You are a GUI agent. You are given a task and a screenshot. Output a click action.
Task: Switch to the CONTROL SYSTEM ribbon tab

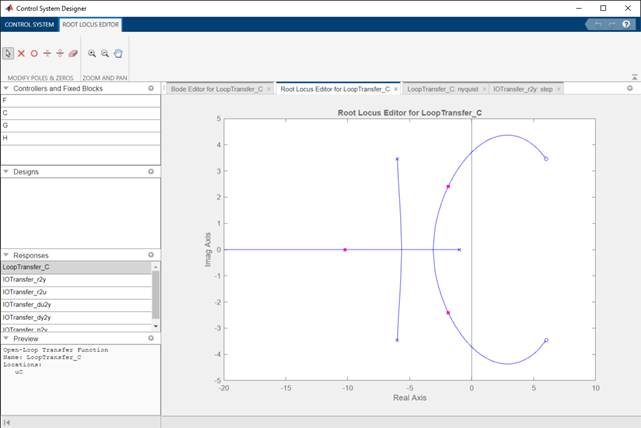(29, 25)
